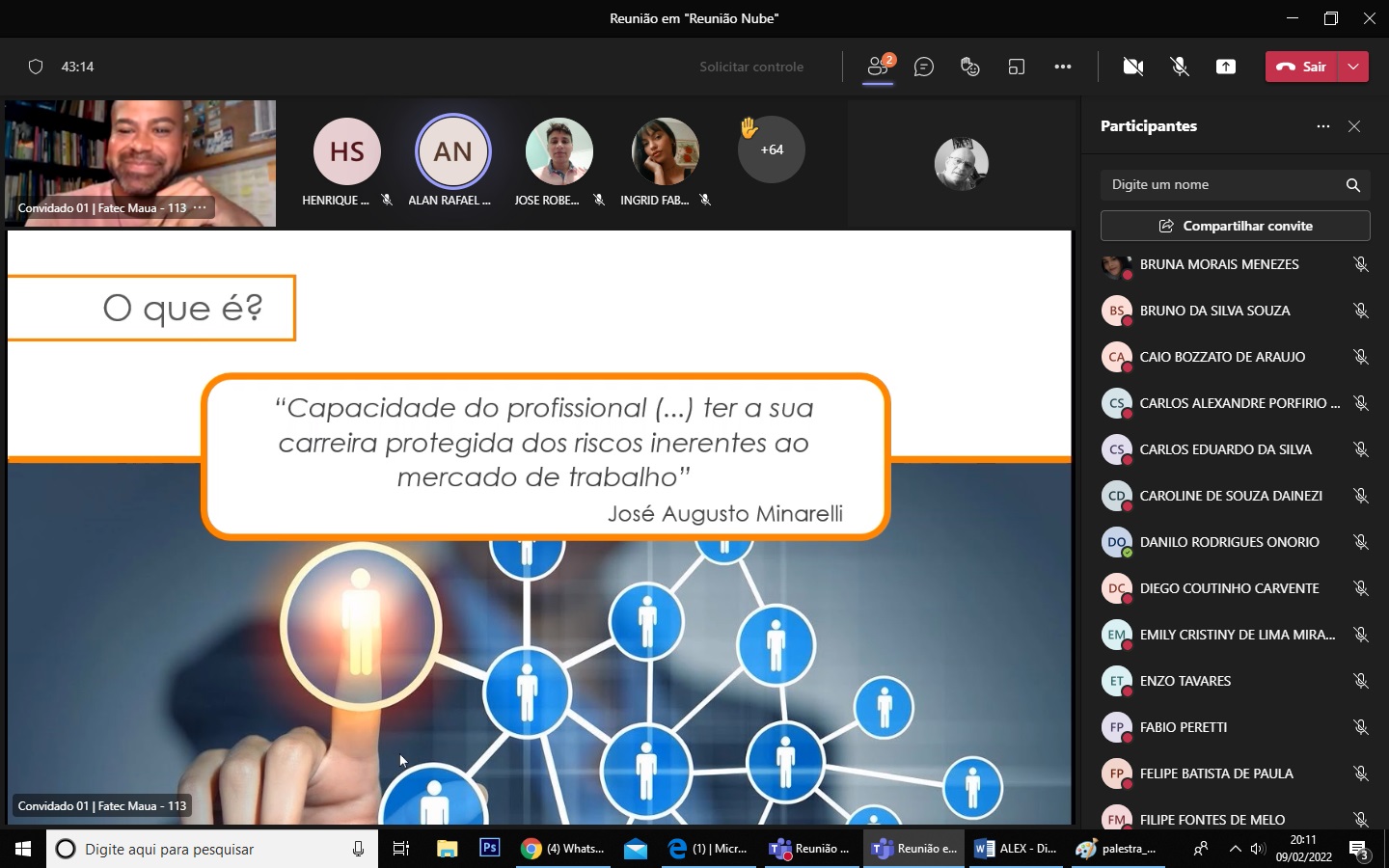Click Compartilhar convite button
The image size is (1389, 868).
pos(1236,226)
